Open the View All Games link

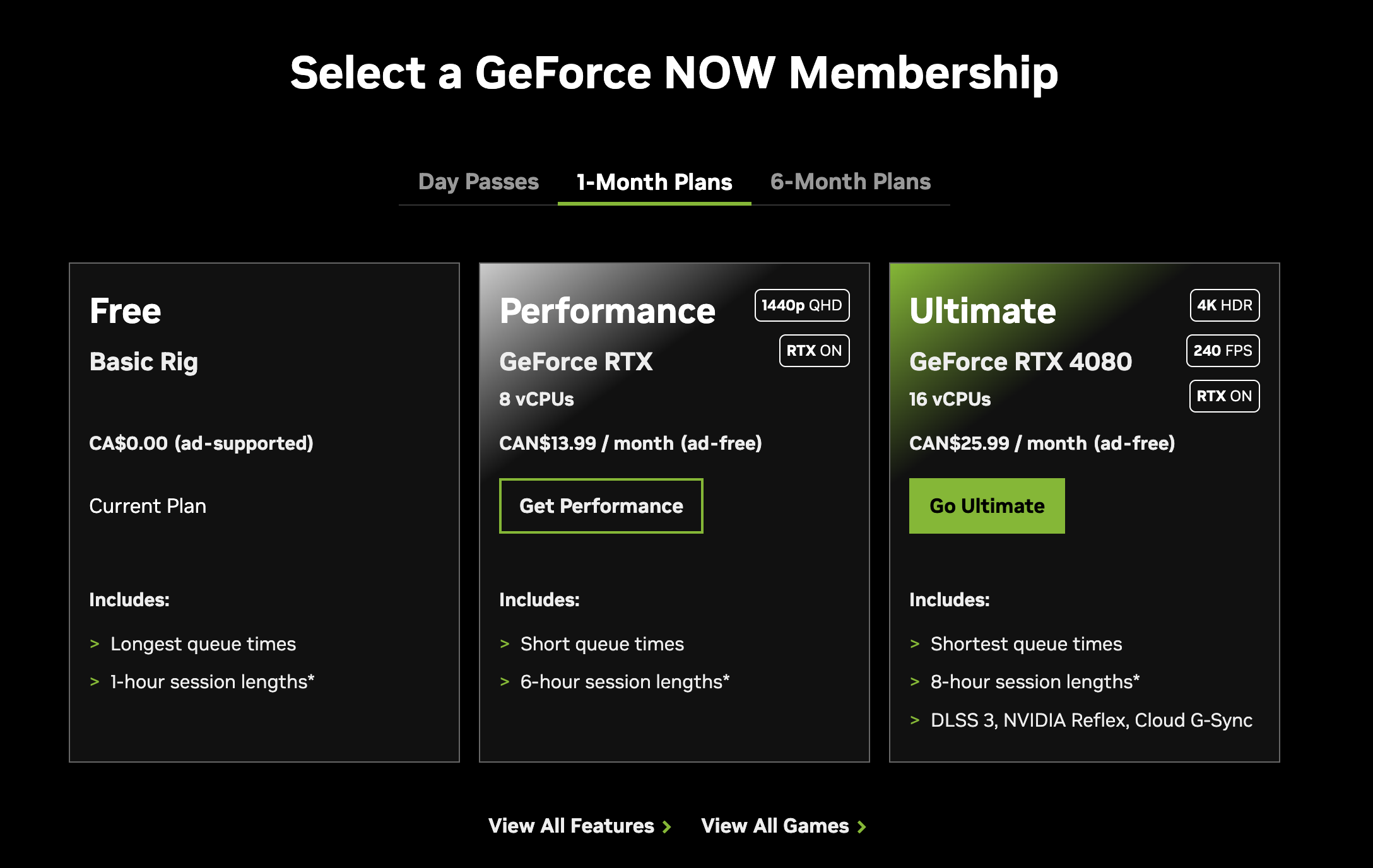tap(775, 826)
